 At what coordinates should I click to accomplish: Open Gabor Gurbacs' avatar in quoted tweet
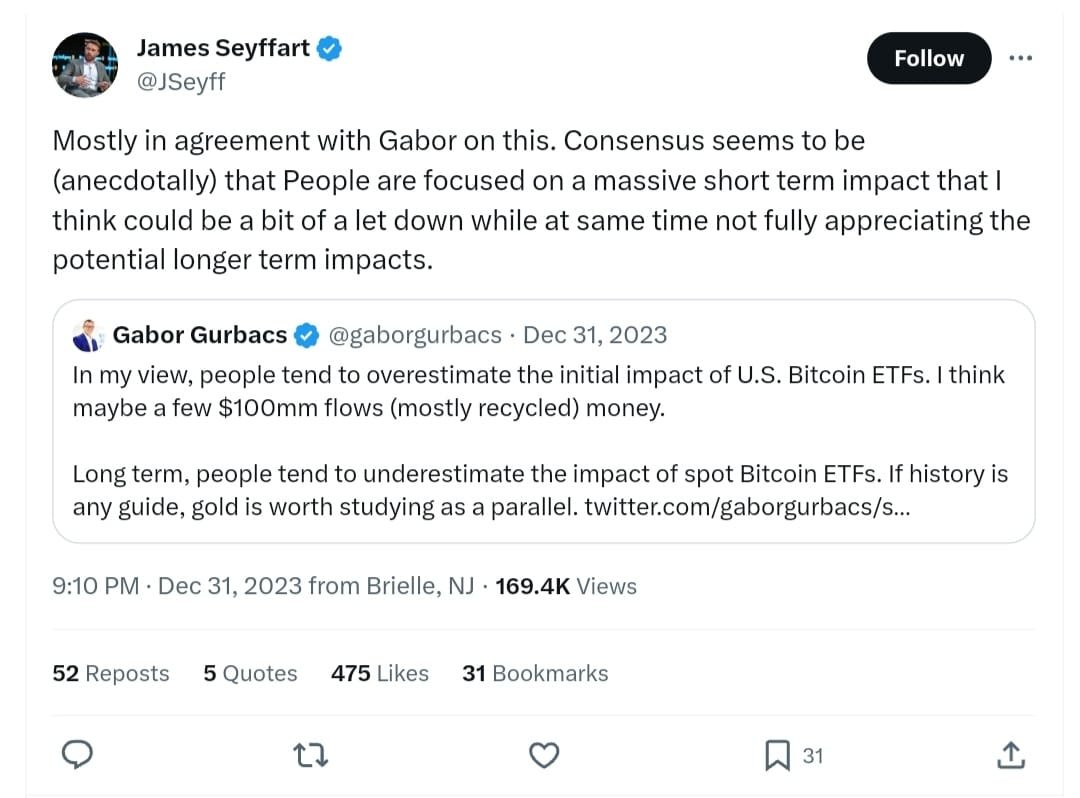(x=88, y=335)
